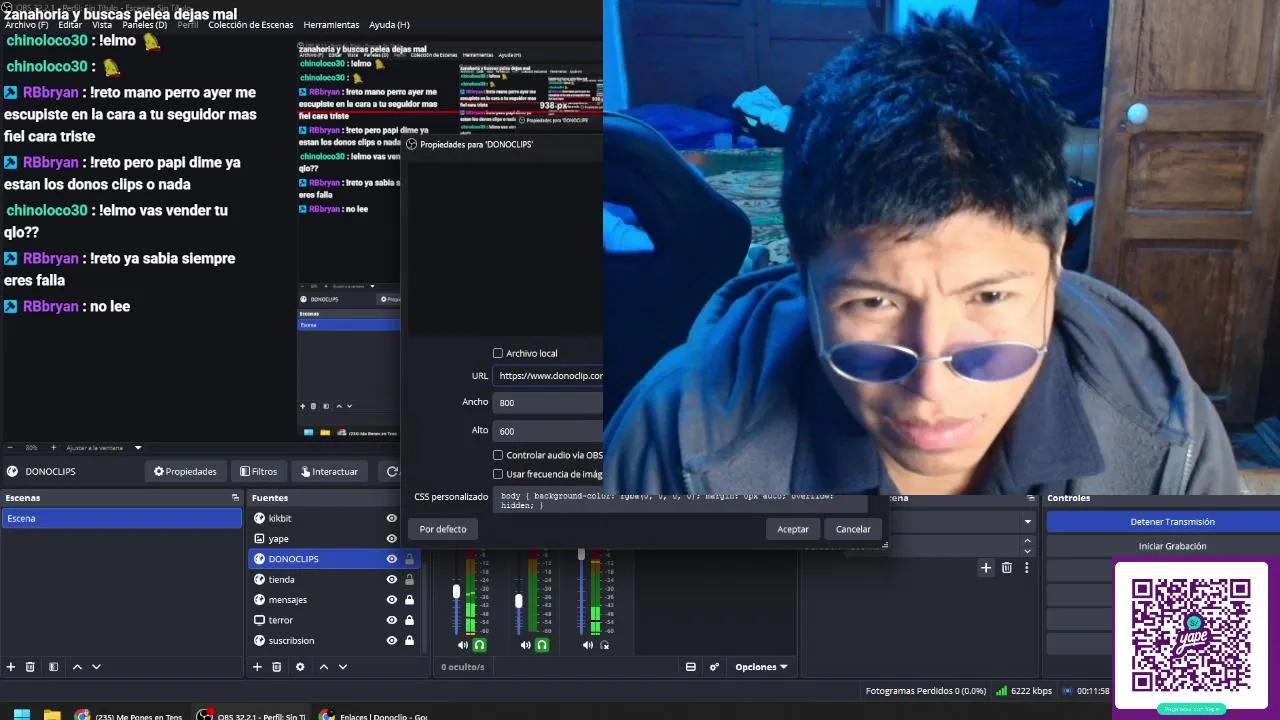1280x720 pixels.
Task: Open the Paneles menu
Action: (144, 25)
